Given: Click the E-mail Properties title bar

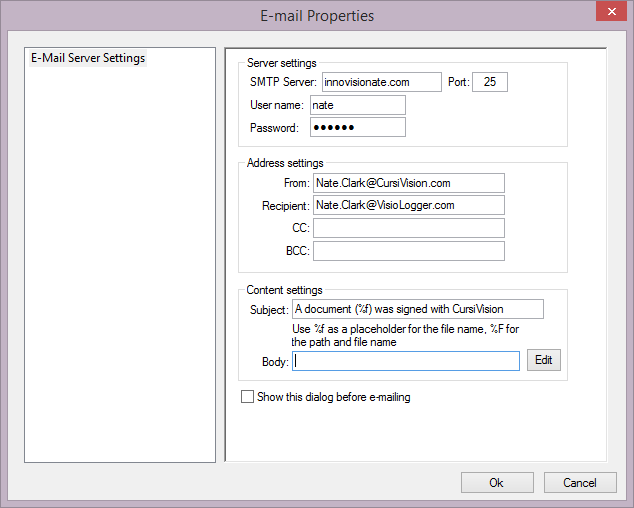Looking at the screenshot, I should (x=316, y=15).
